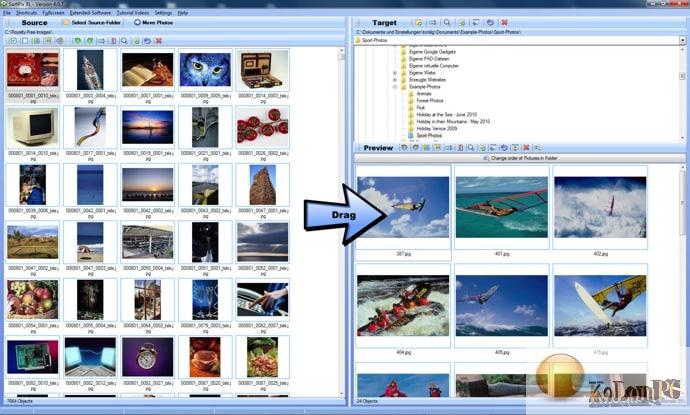
Task: Collapse the Example-Photos folder node
Action: pos(395,87)
